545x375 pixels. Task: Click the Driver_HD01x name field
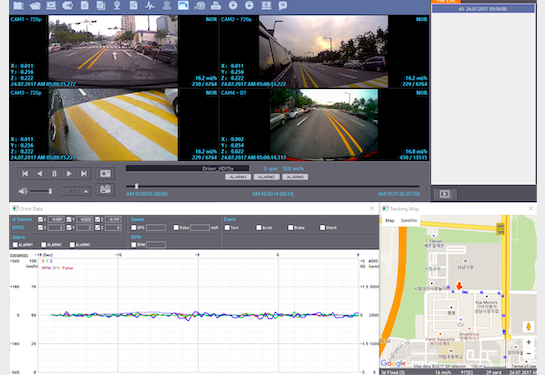(188, 168)
